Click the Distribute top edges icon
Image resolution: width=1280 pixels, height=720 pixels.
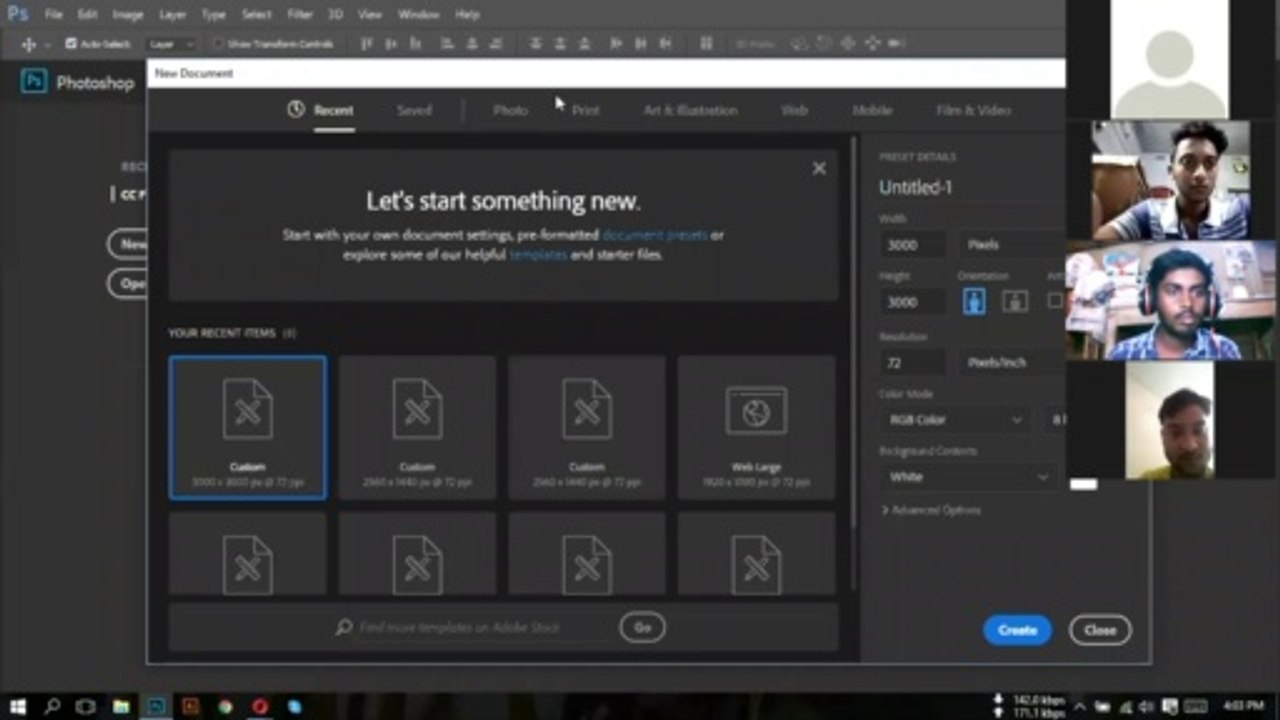point(536,44)
